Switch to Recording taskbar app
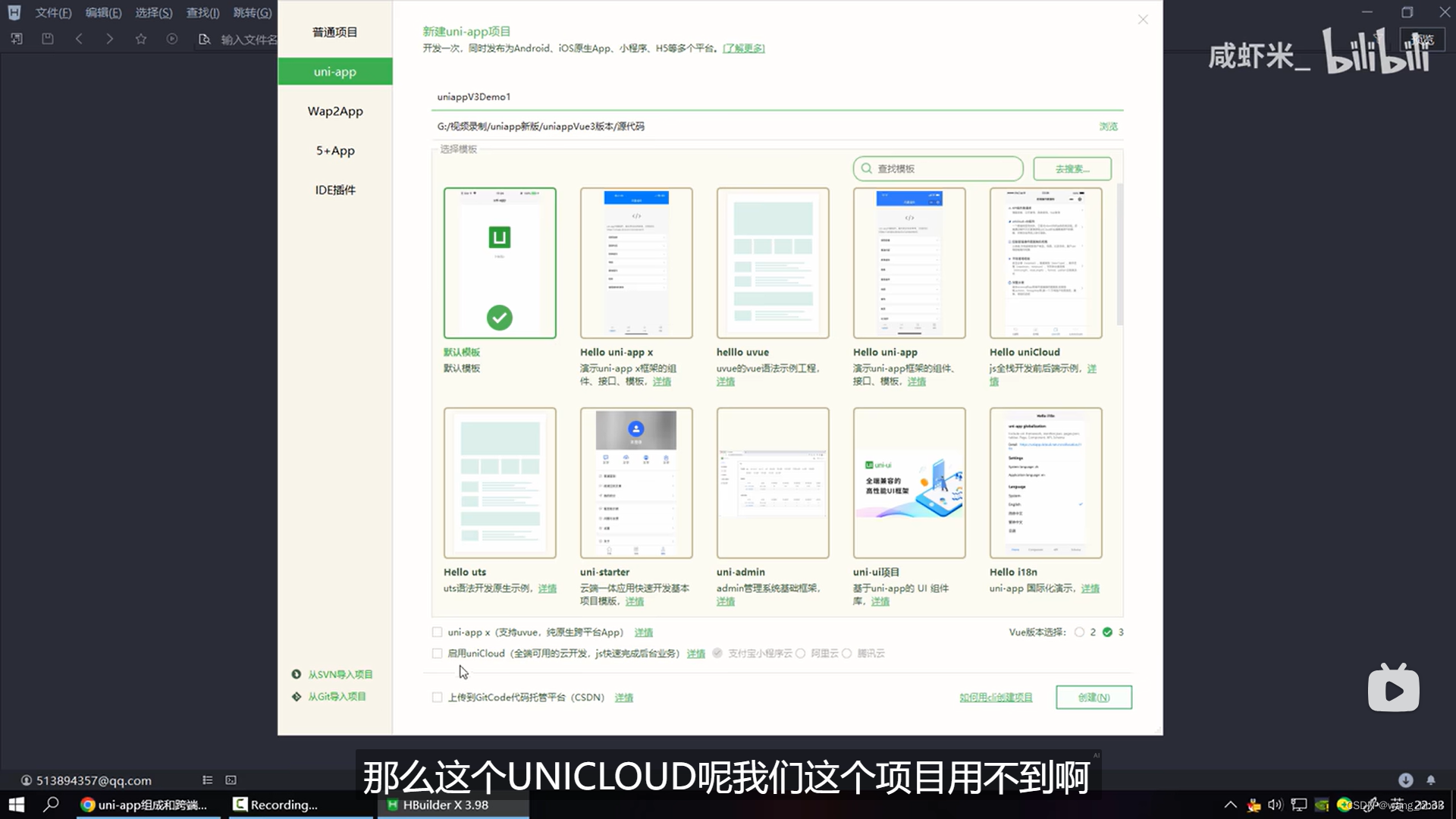 [x=300, y=805]
